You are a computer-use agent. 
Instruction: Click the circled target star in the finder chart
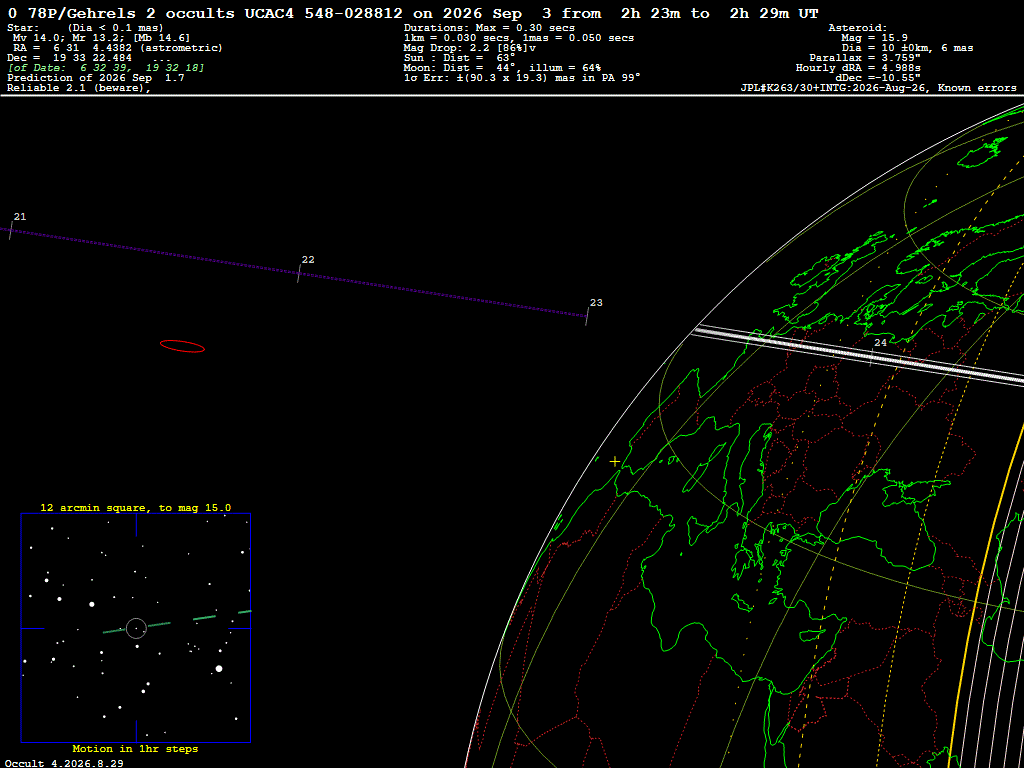(136, 628)
